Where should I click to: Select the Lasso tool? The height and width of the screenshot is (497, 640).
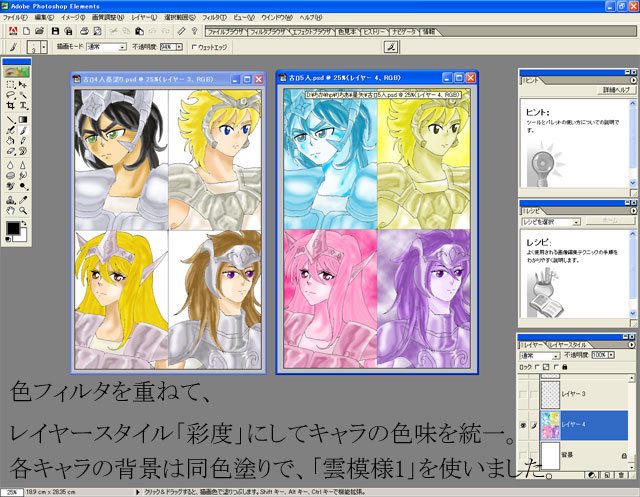[x=11, y=95]
